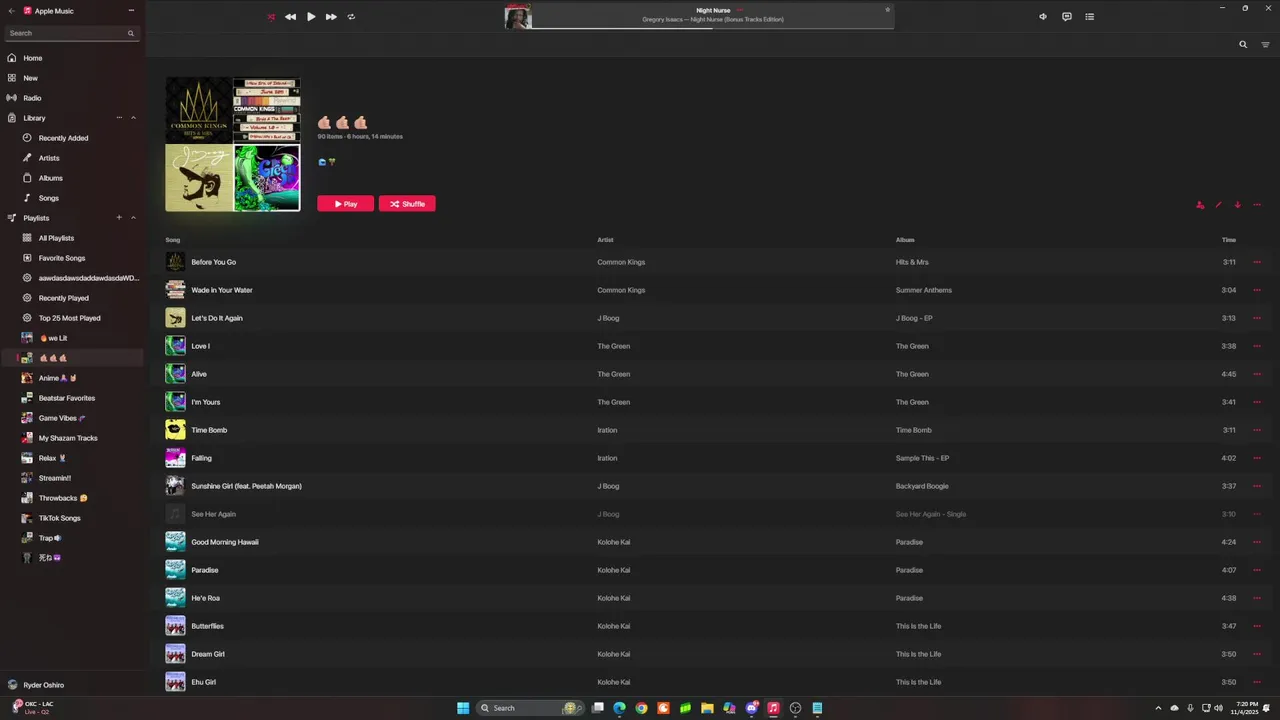Sort by the Album column header
The image size is (1280, 720).
click(905, 240)
